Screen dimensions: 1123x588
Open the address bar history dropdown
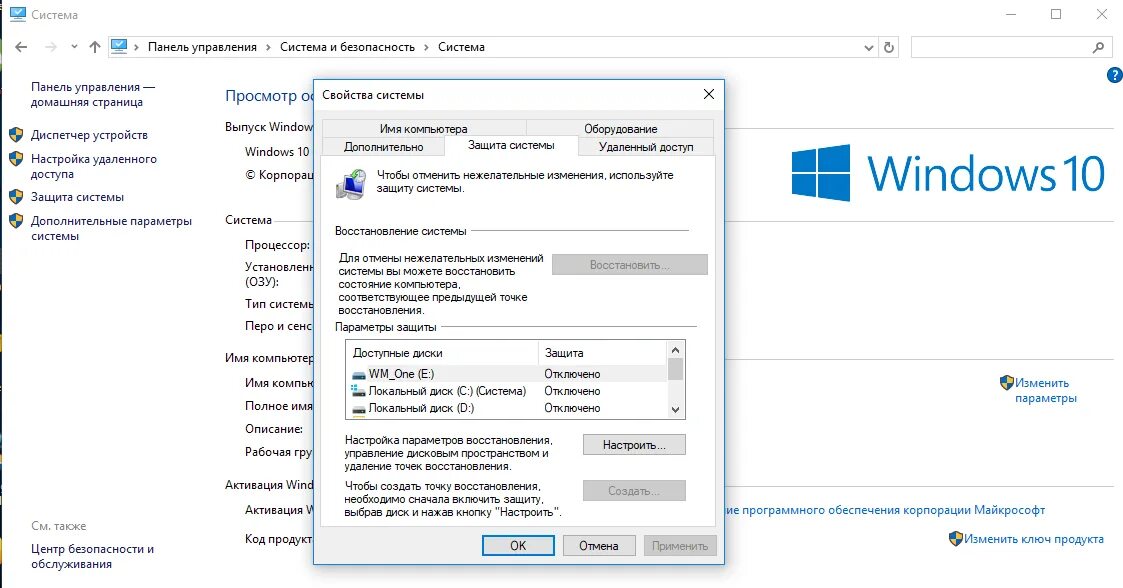(868, 46)
